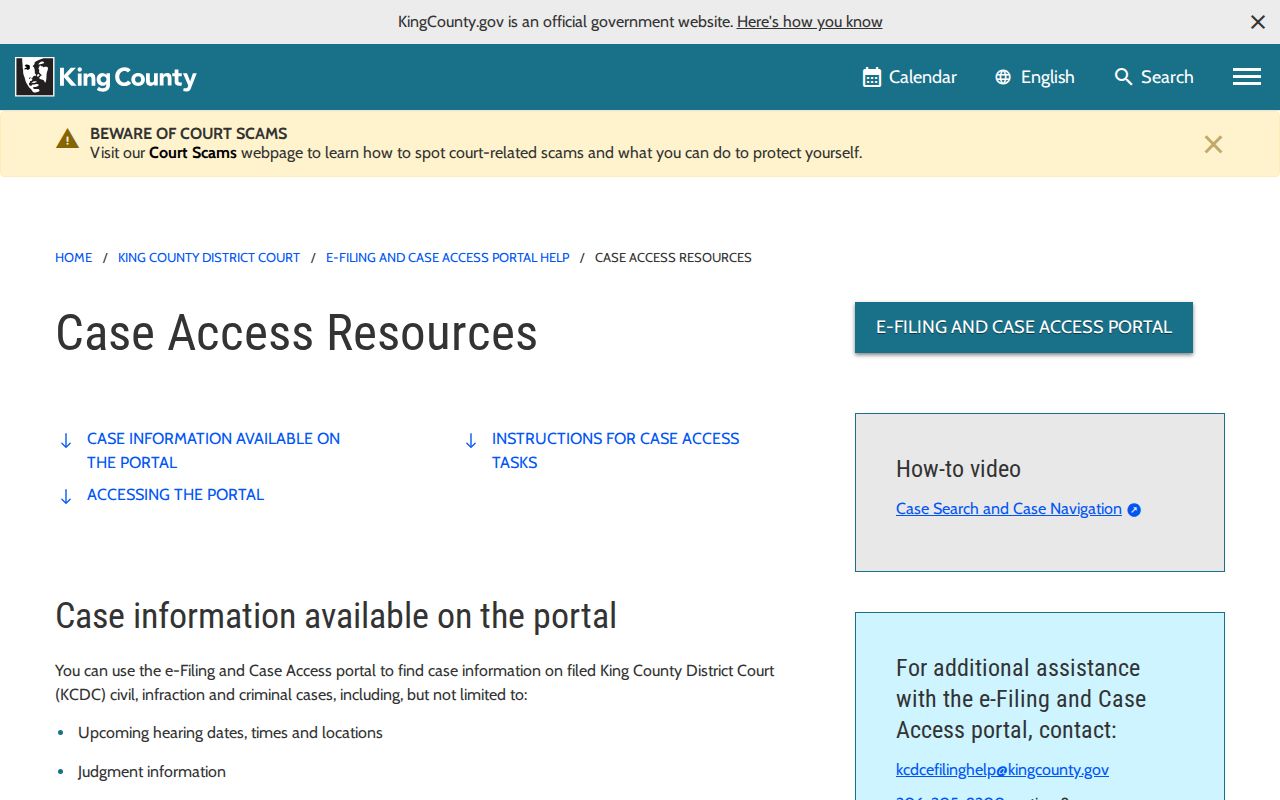Jump to Case Information Available on the Portal

tap(214, 450)
